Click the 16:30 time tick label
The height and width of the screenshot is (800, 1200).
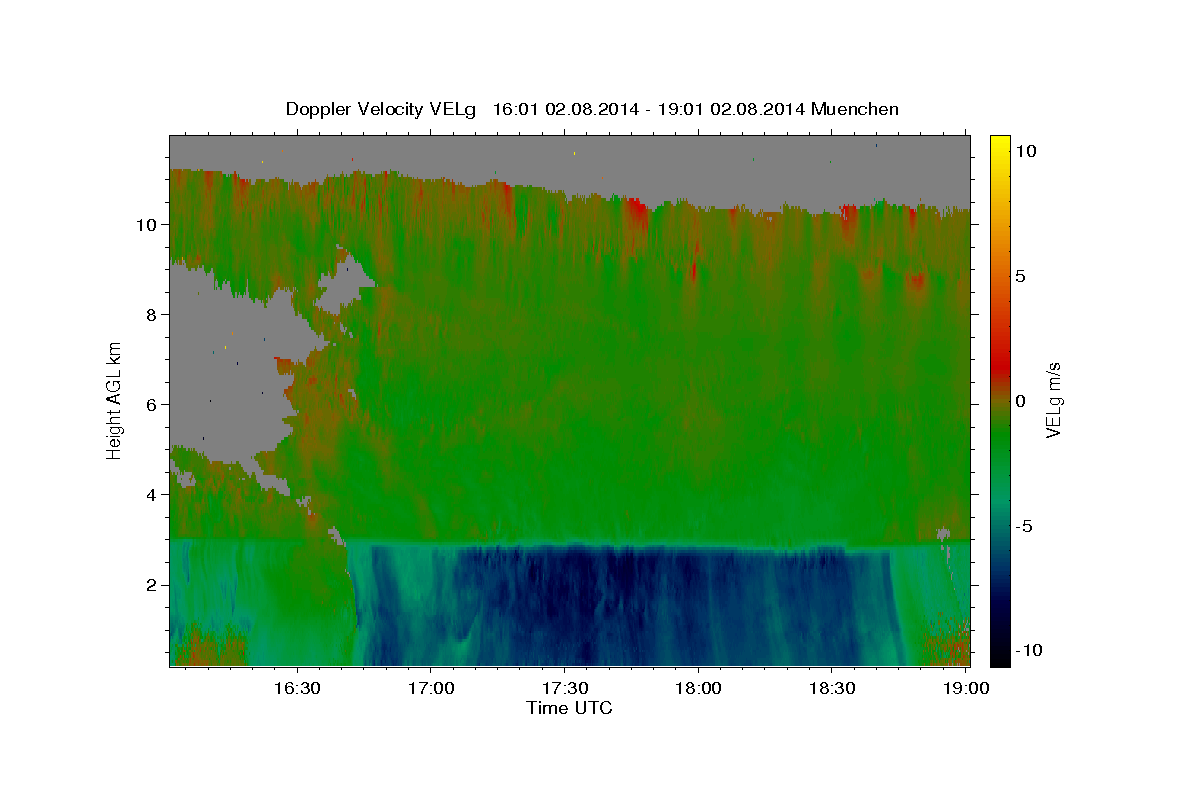[x=297, y=688]
